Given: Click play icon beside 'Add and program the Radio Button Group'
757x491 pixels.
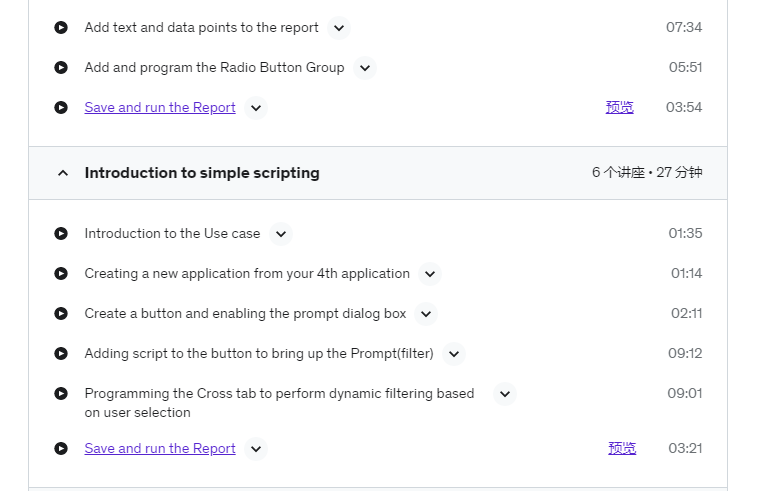Looking at the screenshot, I should tap(61, 68).
